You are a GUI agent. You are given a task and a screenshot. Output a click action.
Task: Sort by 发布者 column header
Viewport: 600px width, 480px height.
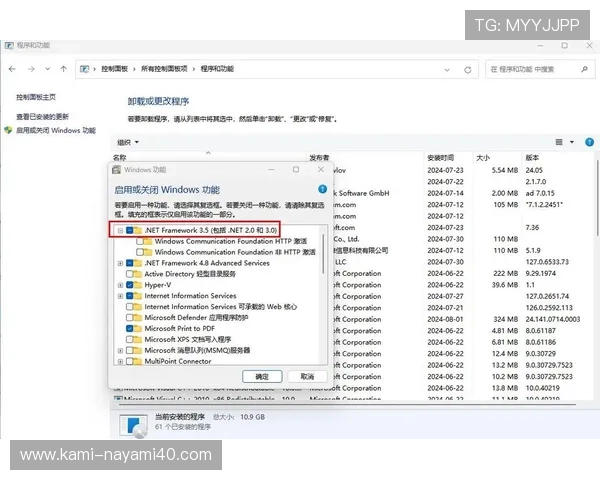(319, 158)
